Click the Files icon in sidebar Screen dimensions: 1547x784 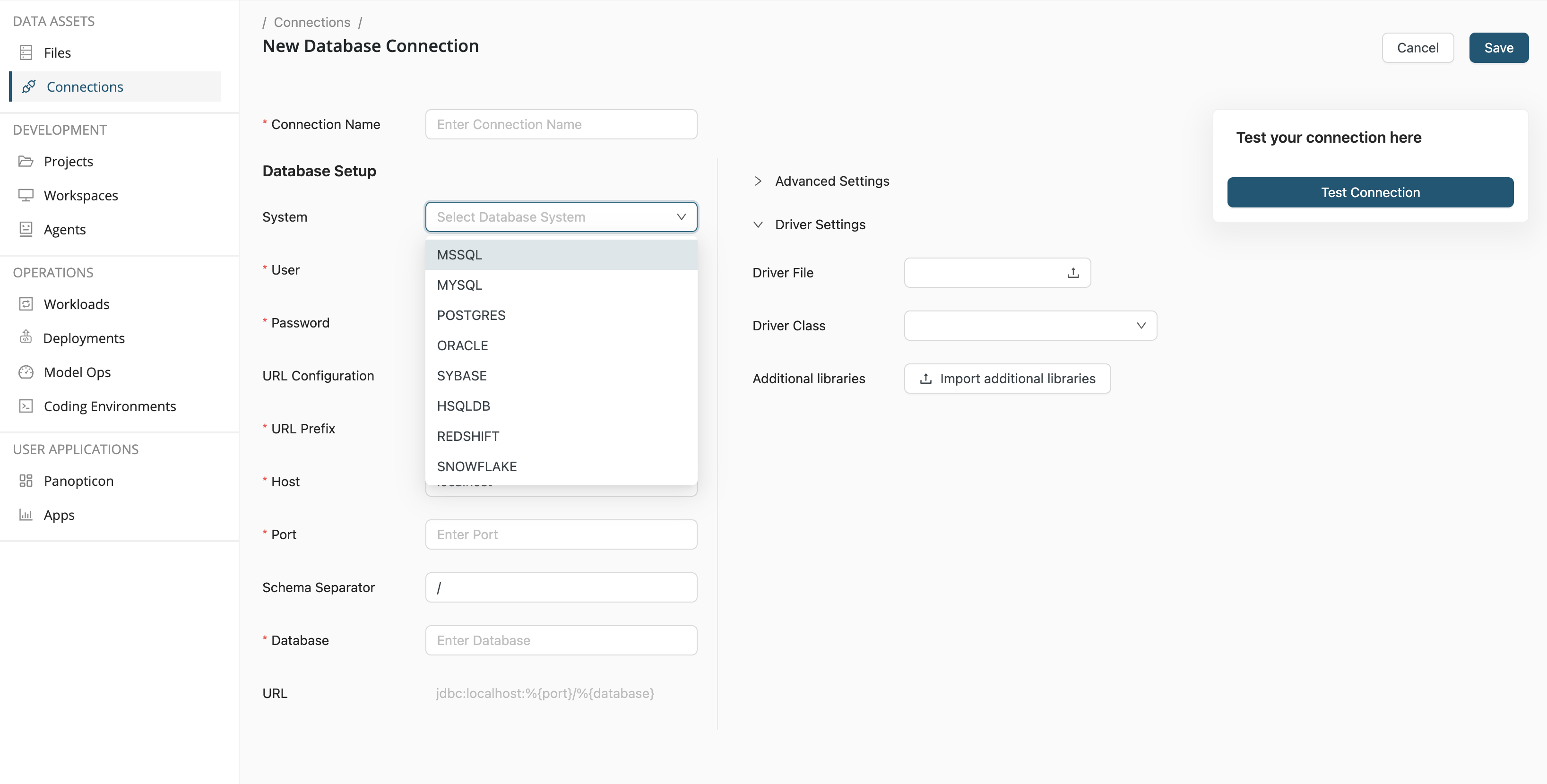[x=26, y=53]
